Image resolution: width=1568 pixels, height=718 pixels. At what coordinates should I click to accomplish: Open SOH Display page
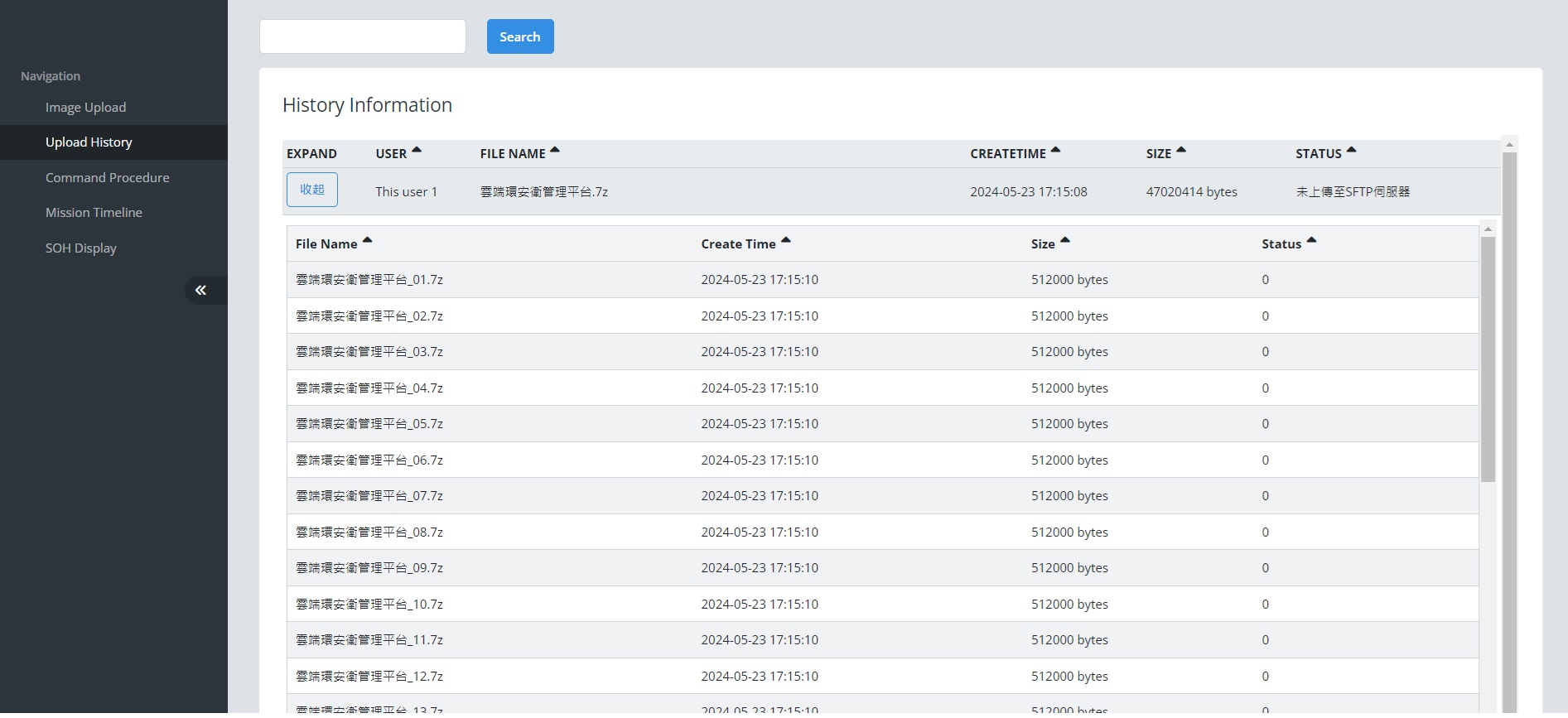tap(81, 248)
